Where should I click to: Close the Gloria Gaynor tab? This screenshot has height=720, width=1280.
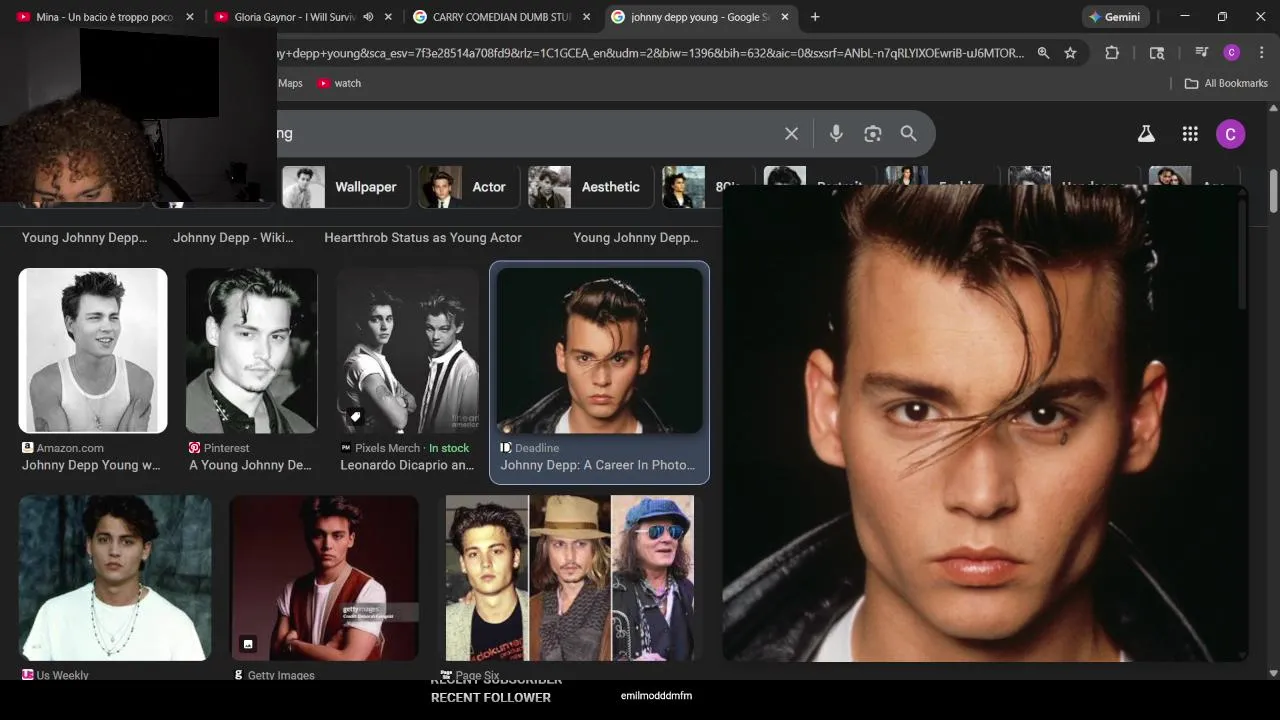click(x=388, y=17)
